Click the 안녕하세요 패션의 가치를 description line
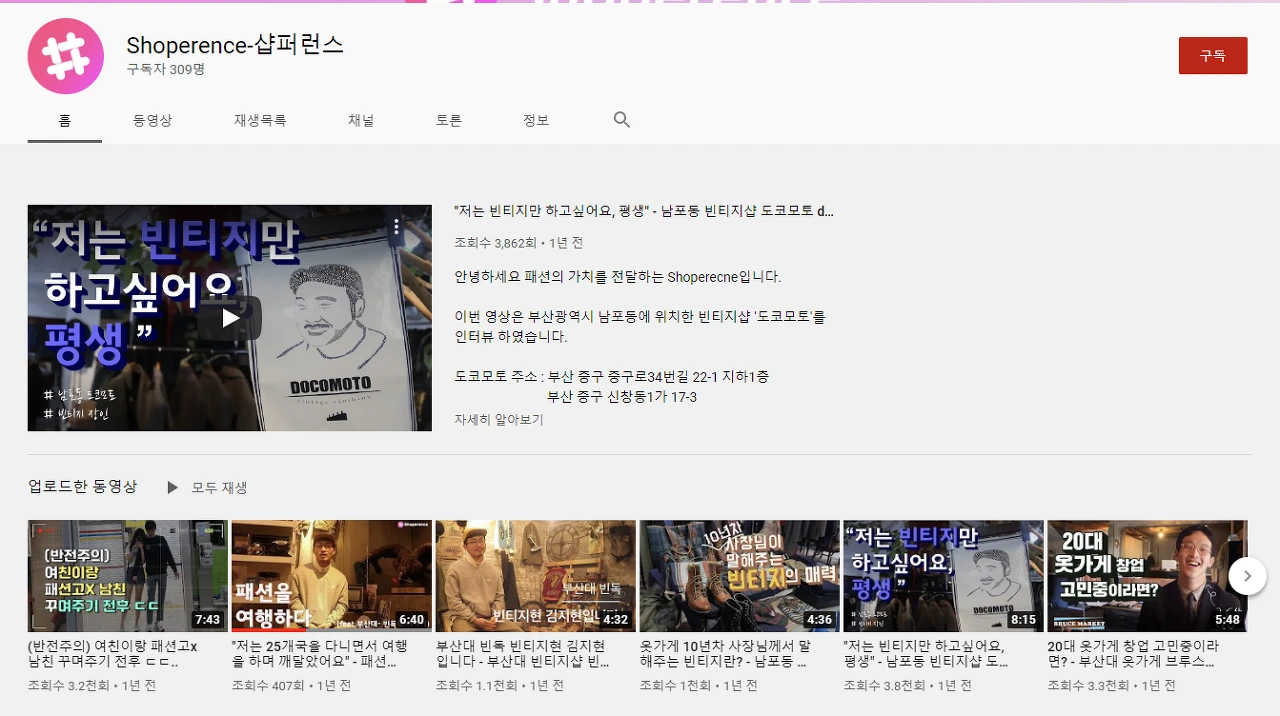 pos(618,277)
